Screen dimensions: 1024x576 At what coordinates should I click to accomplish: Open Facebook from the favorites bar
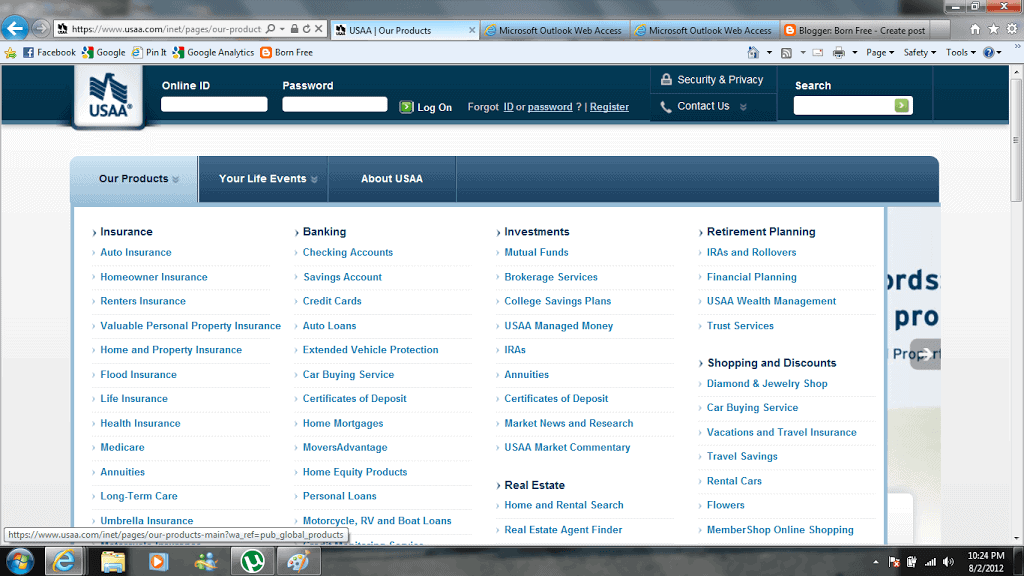pyautogui.click(x=49, y=52)
